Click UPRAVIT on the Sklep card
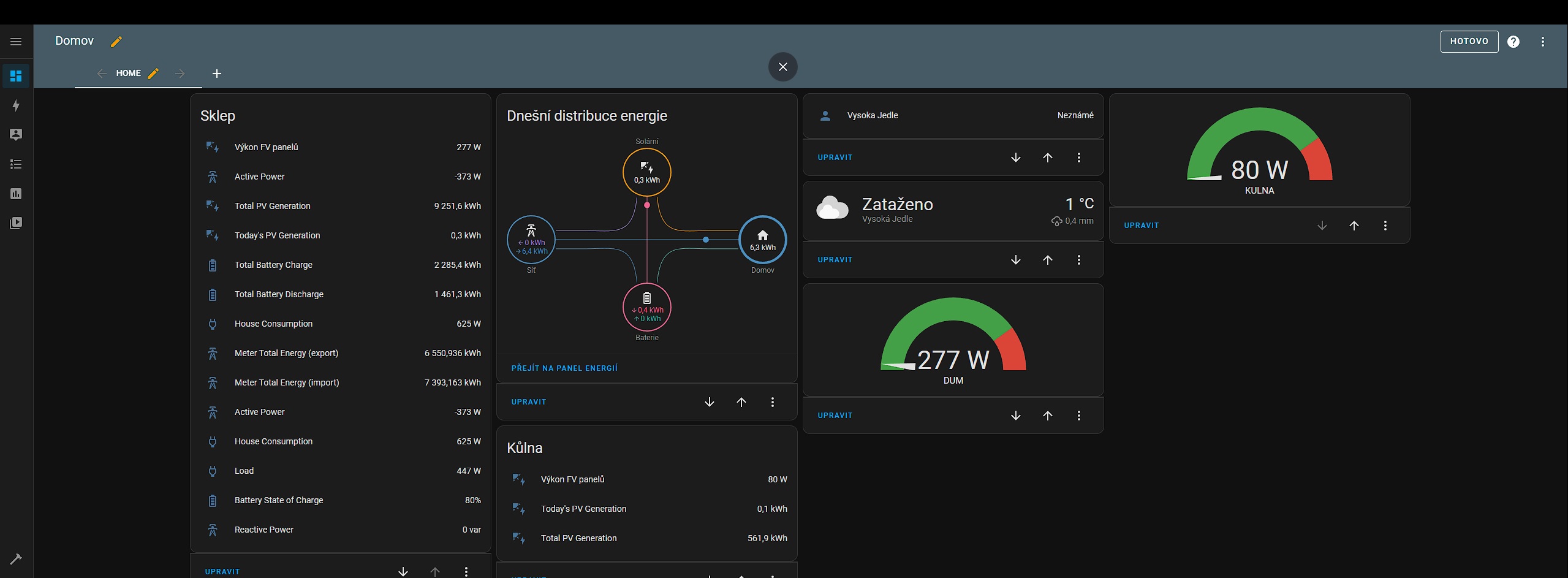 (x=222, y=572)
